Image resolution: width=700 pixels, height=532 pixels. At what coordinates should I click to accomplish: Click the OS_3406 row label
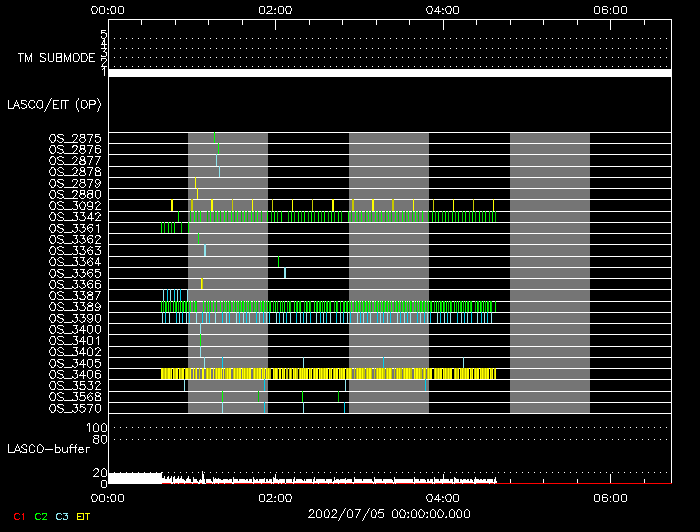click(x=74, y=374)
